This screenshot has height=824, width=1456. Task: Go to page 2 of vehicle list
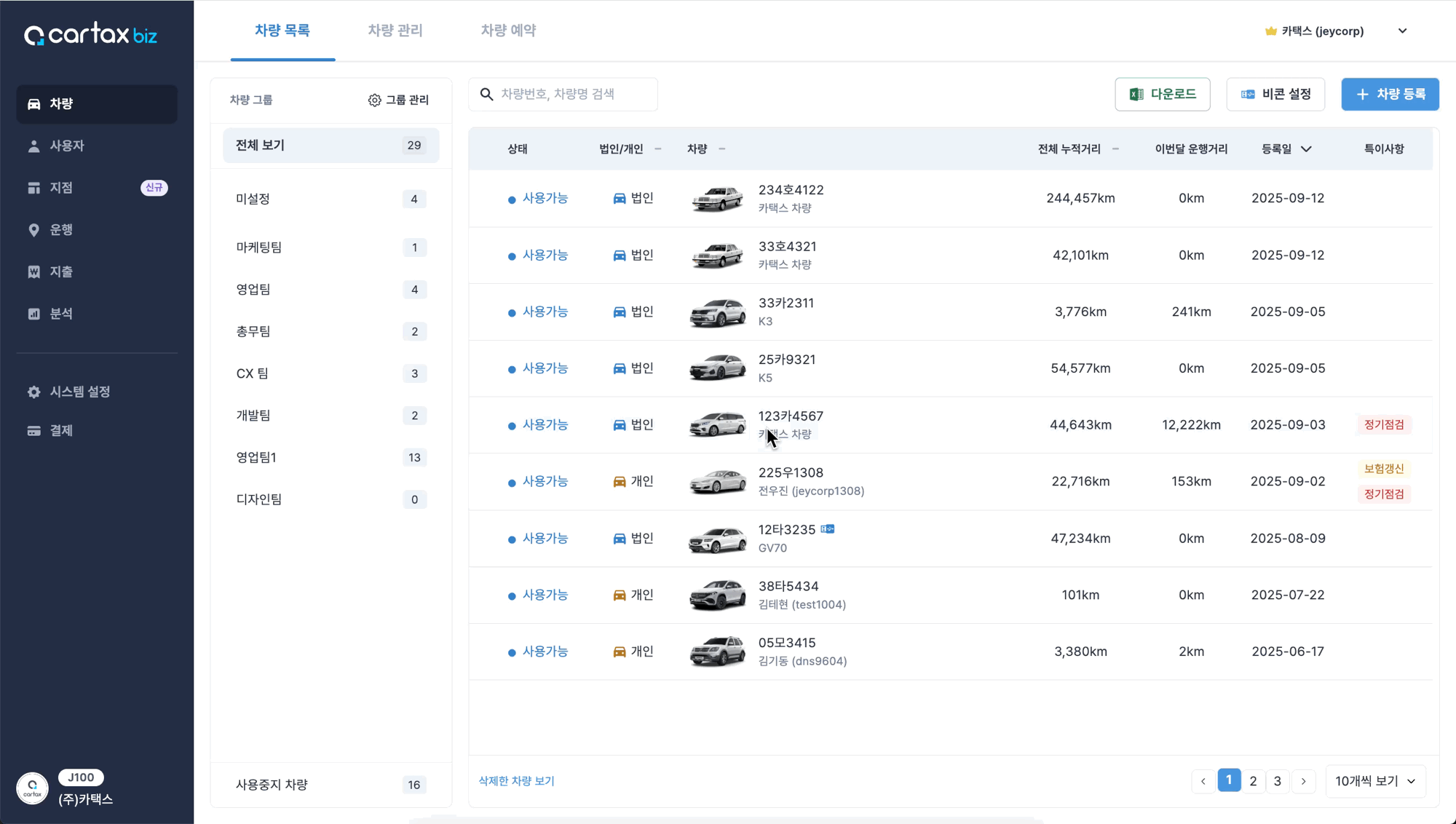pos(1253,781)
